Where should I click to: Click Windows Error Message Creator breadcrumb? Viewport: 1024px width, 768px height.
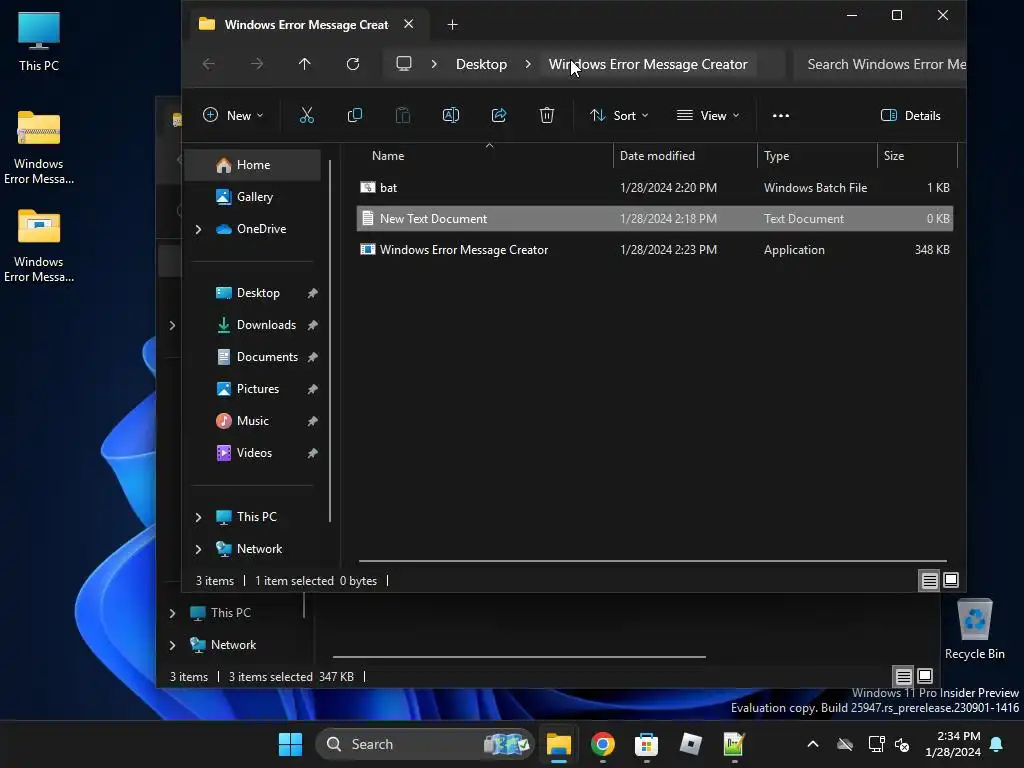[x=648, y=64]
